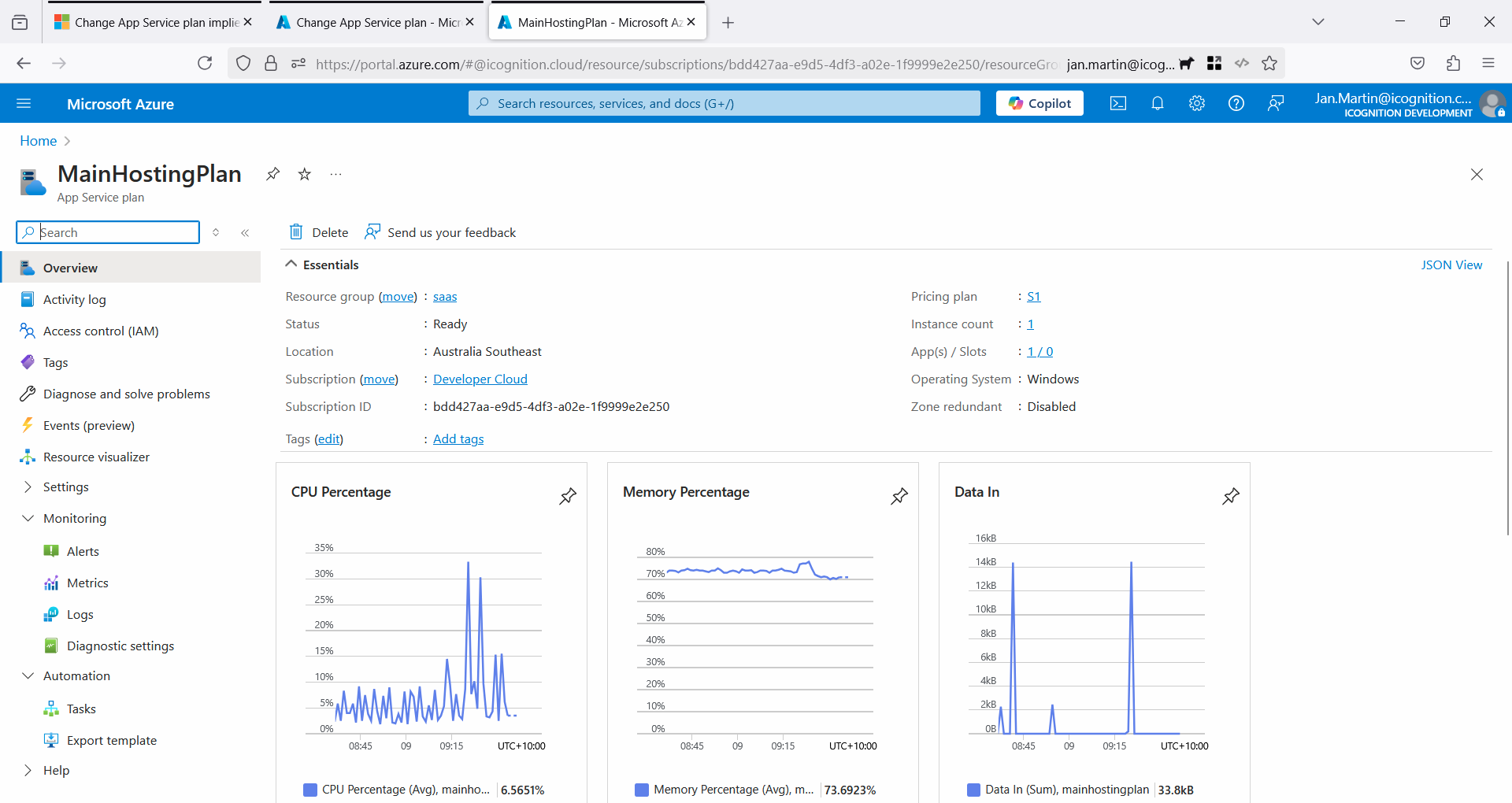
Task: Click move link next to Resource group
Action: click(x=398, y=296)
